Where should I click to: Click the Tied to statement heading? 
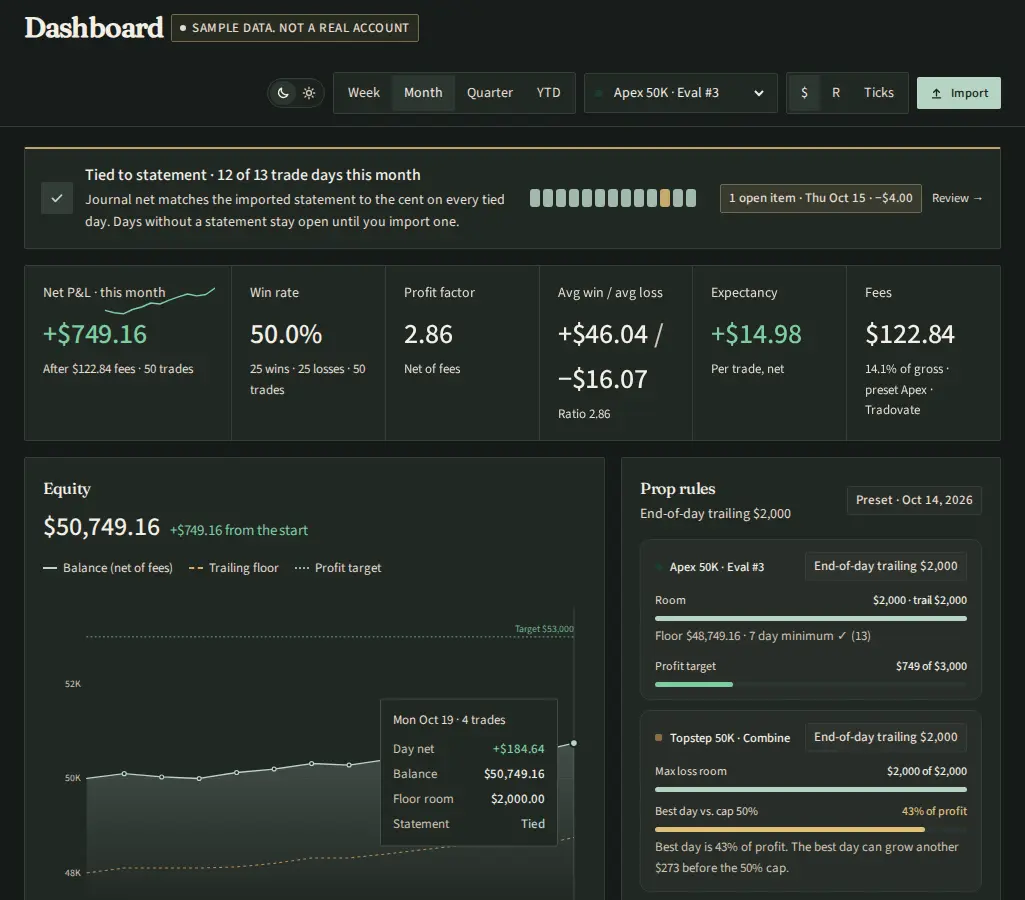pyautogui.click(x=253, y=175)
